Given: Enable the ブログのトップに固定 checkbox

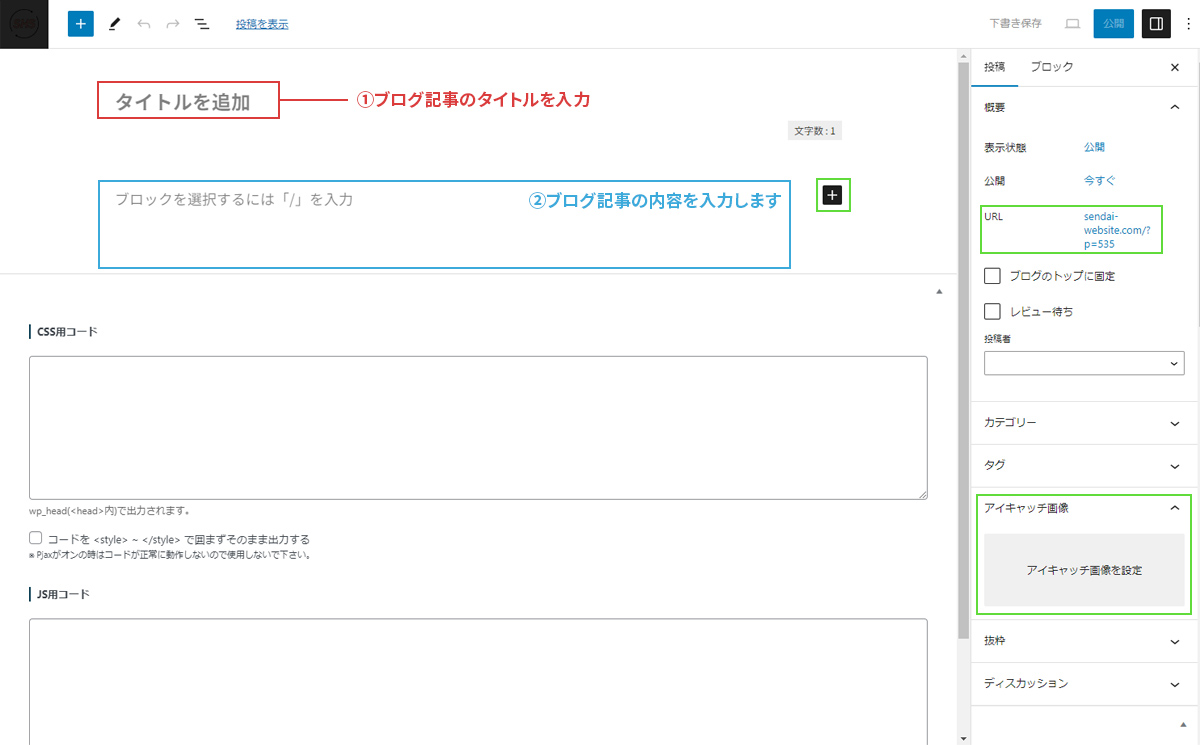Looking at the screenshot, I should pyautogui.click(x=993, y=276).
